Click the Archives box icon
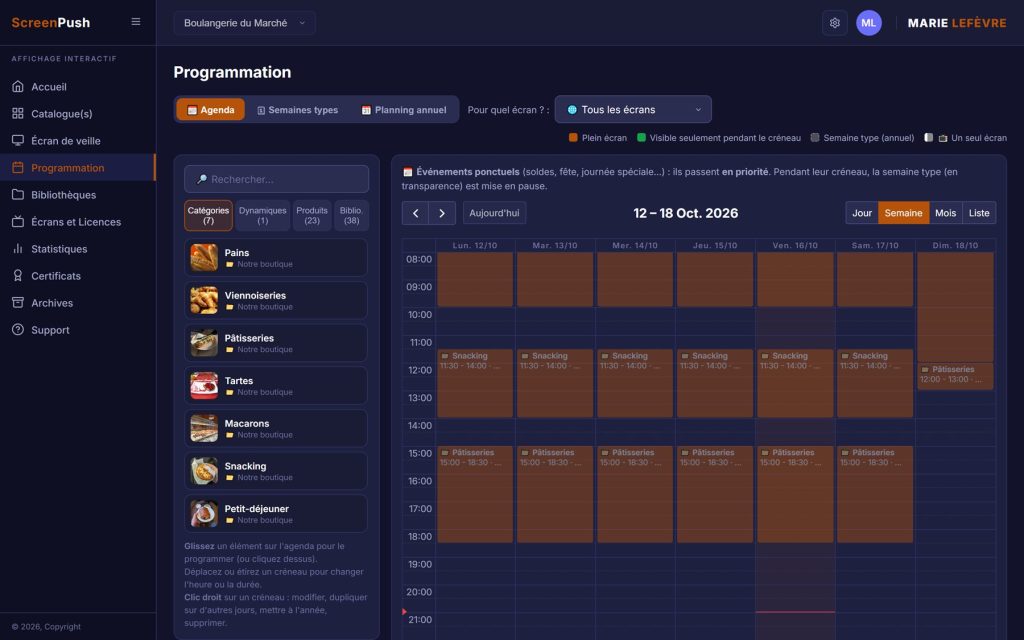Screen dimensions: 1024x640 [18, 302]
